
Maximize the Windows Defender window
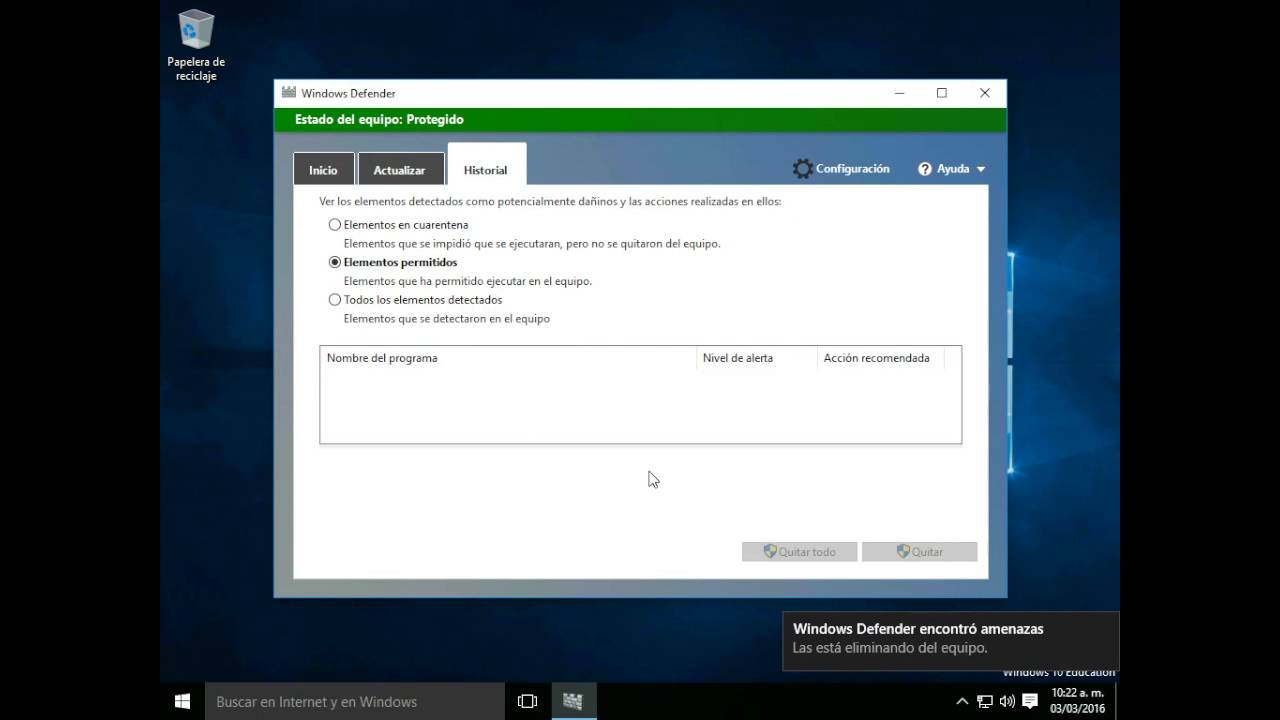(942, 93)
